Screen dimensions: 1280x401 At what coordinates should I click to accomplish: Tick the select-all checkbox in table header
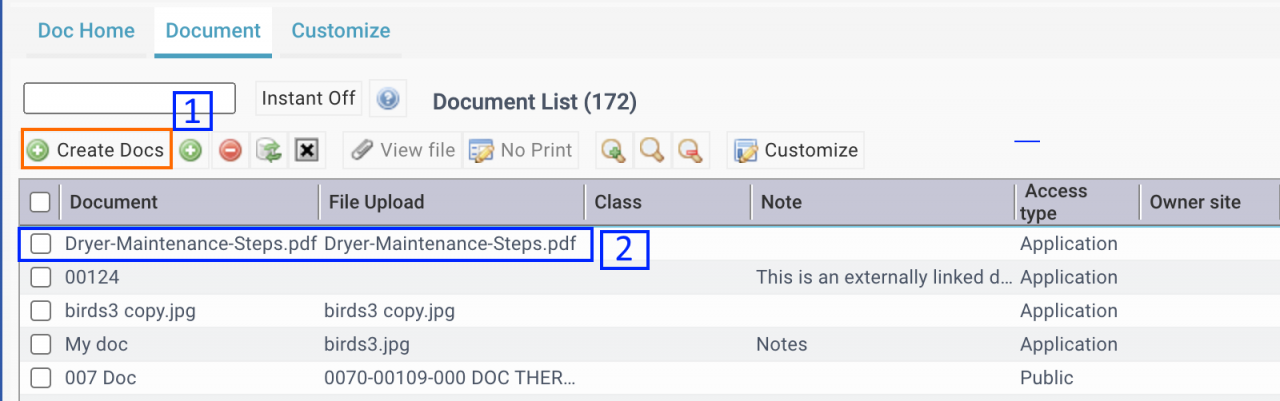pyautogui.click(x=40, y=202)
